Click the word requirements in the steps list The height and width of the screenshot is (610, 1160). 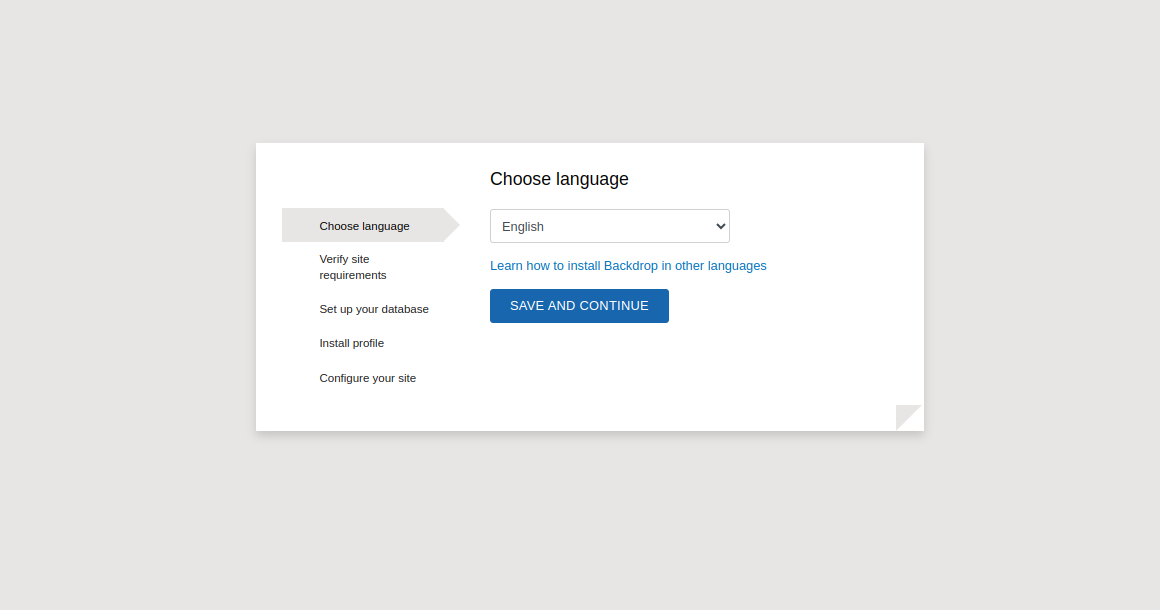[x=352, y=275]
